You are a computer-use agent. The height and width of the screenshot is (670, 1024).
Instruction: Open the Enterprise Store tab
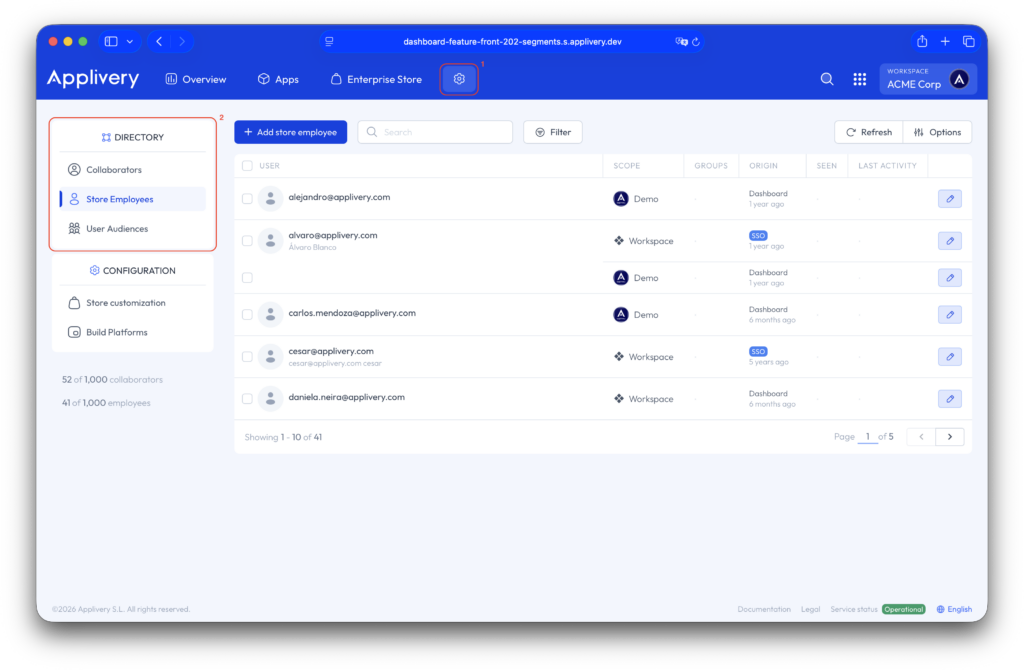[376, 79]
